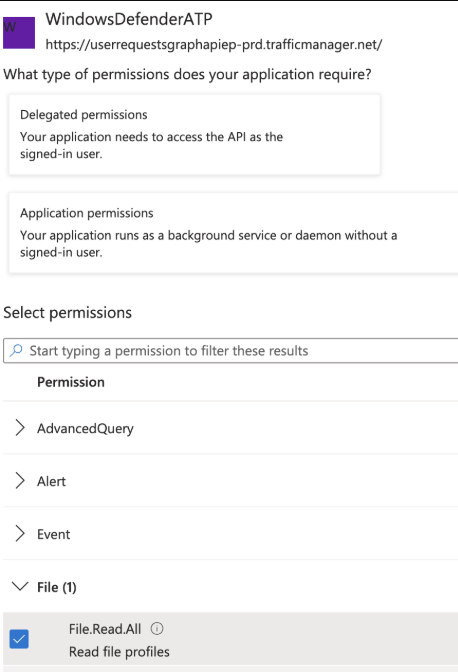This screenshot has width=458, height=672.
Task: Select the Delegated permissions card
Action: click(x=195, y=135)
